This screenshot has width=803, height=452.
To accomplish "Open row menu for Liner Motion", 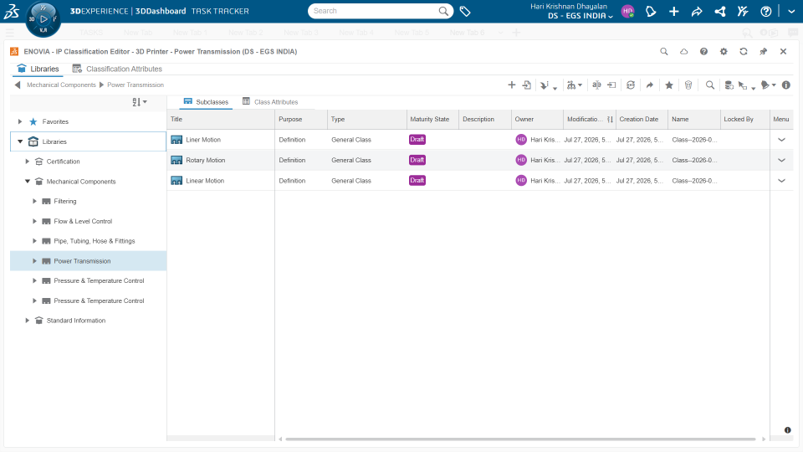I will pyautogui.click(x=781, y=140).
